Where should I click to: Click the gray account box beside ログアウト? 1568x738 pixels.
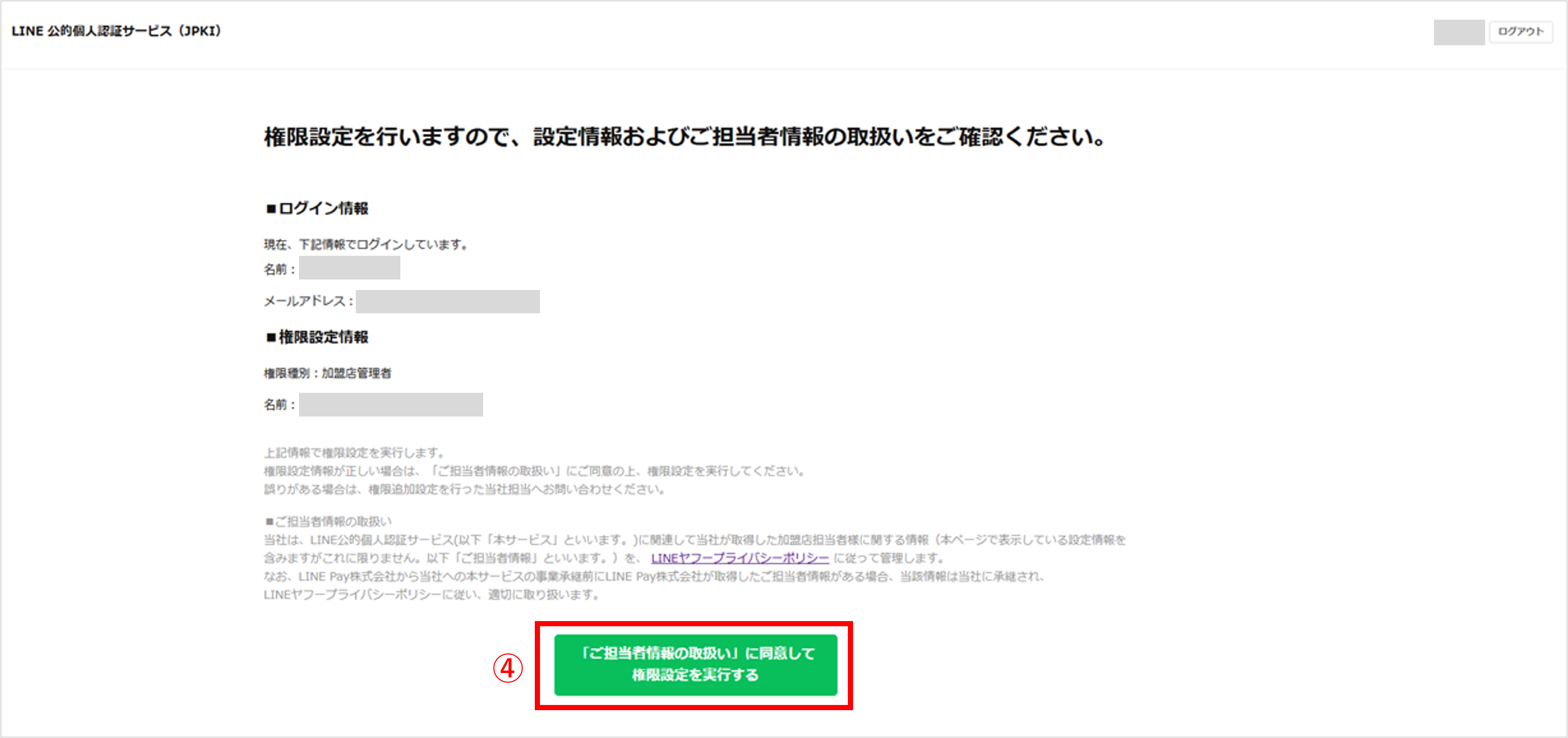pos(1458,32)
